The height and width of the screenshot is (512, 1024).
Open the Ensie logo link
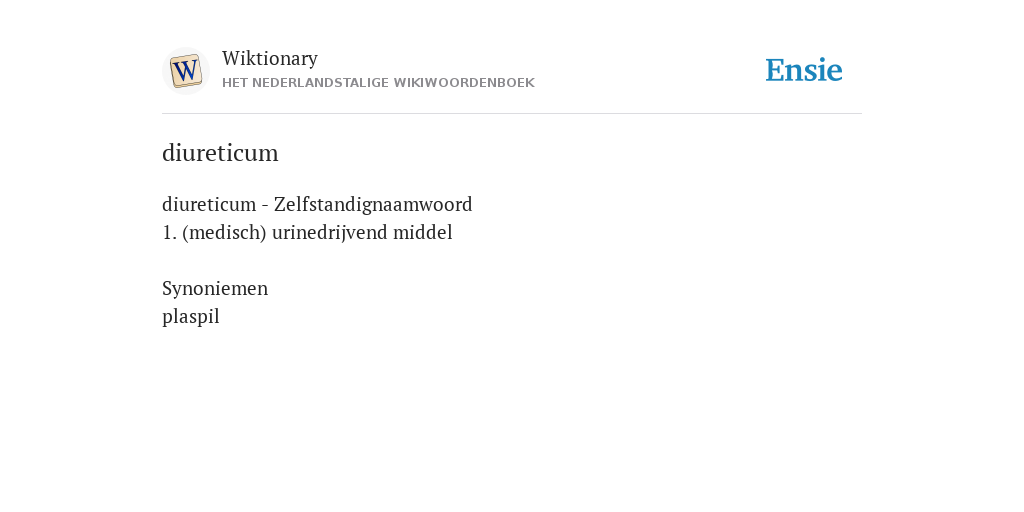click(804, 70)
